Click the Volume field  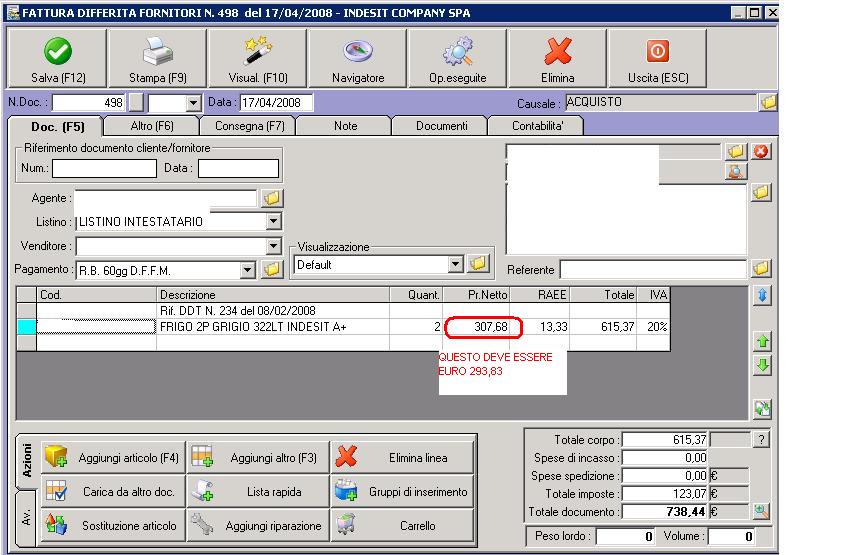pos(731,536)
